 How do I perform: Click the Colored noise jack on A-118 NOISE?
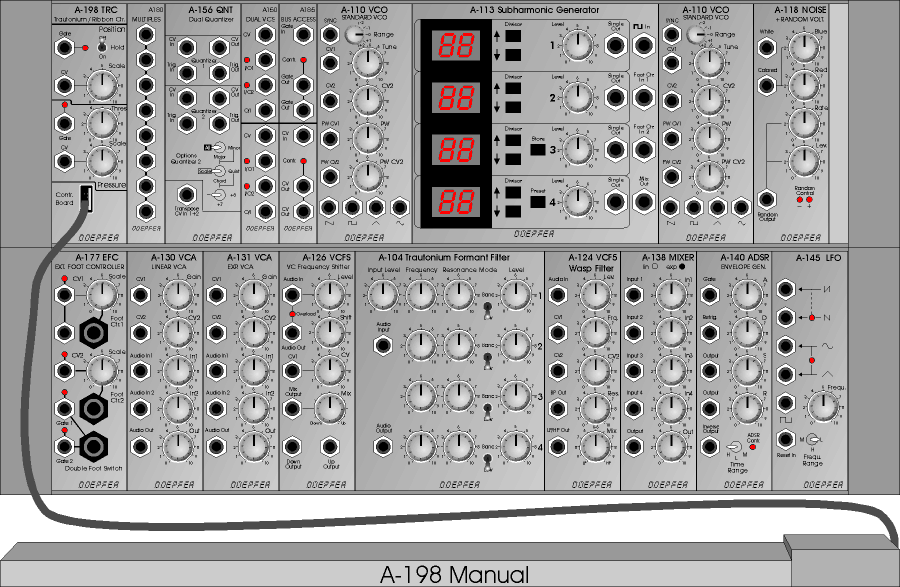767,85
